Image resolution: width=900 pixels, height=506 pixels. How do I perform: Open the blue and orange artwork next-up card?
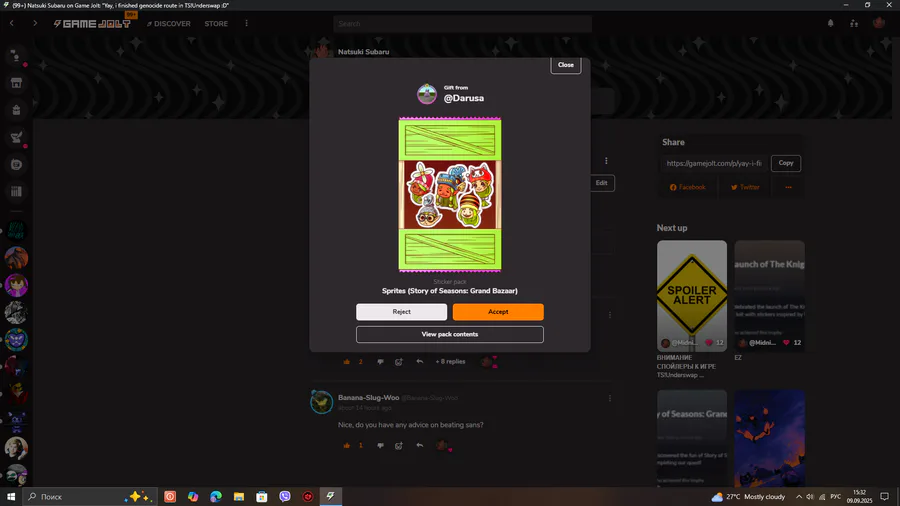pyautogui.click(x=769, y=439)
